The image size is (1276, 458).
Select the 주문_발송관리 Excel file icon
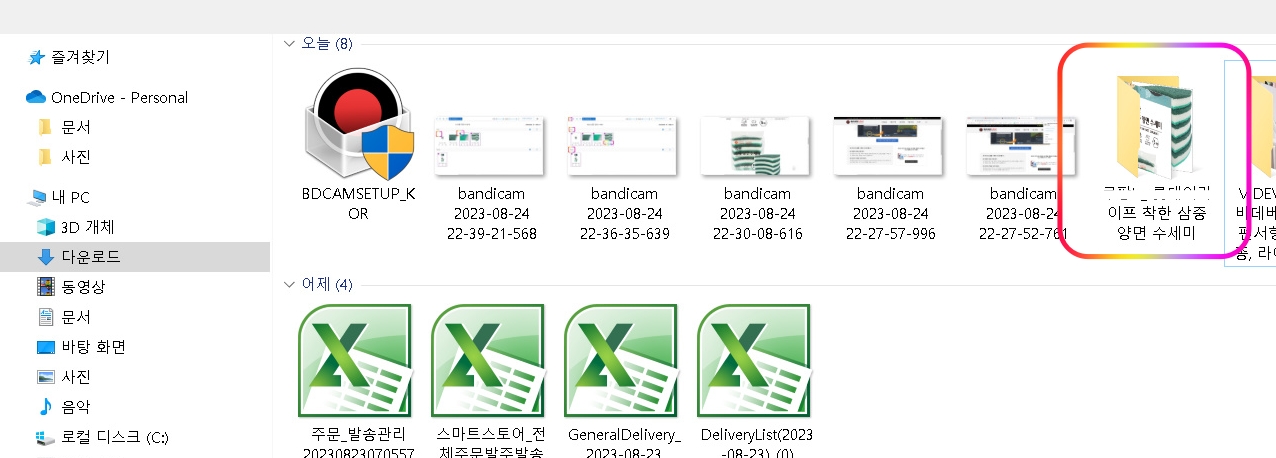(x=357, y=360)
